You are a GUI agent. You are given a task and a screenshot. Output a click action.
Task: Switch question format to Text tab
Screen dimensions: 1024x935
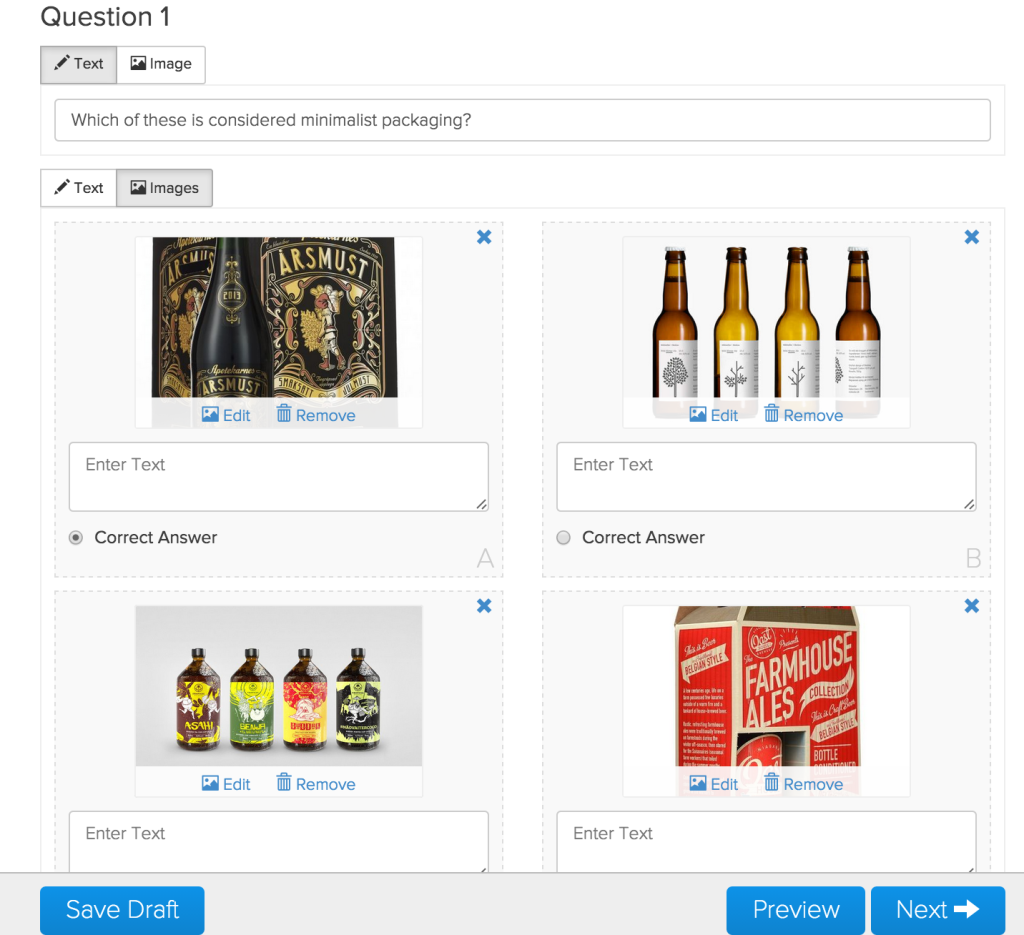(x=79, y=64)
